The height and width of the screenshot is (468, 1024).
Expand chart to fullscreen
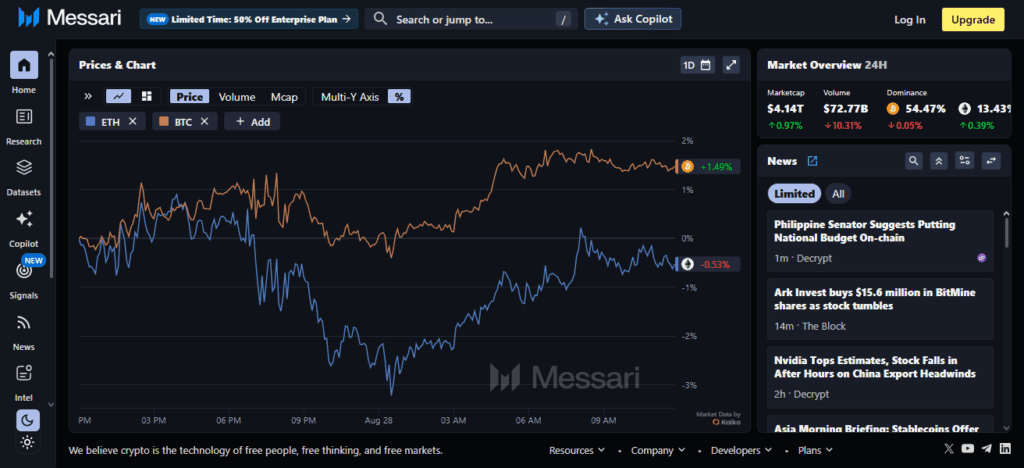731,65
